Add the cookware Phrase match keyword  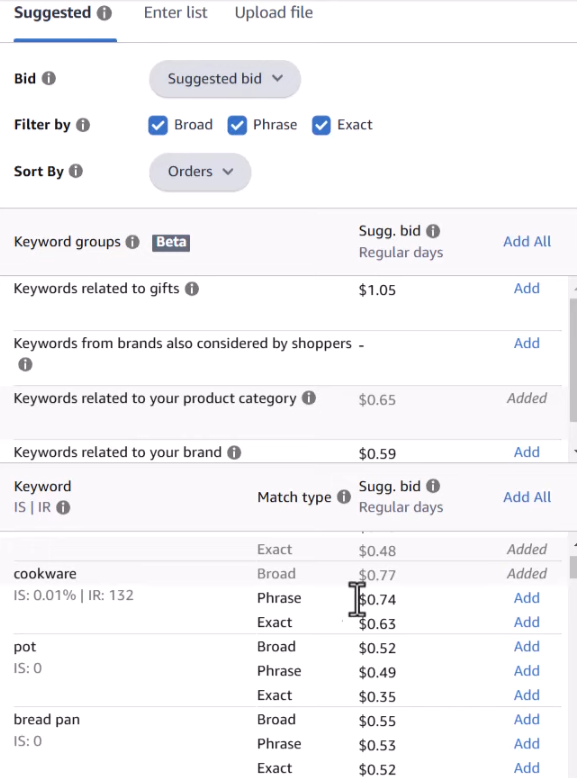point(526,598)
